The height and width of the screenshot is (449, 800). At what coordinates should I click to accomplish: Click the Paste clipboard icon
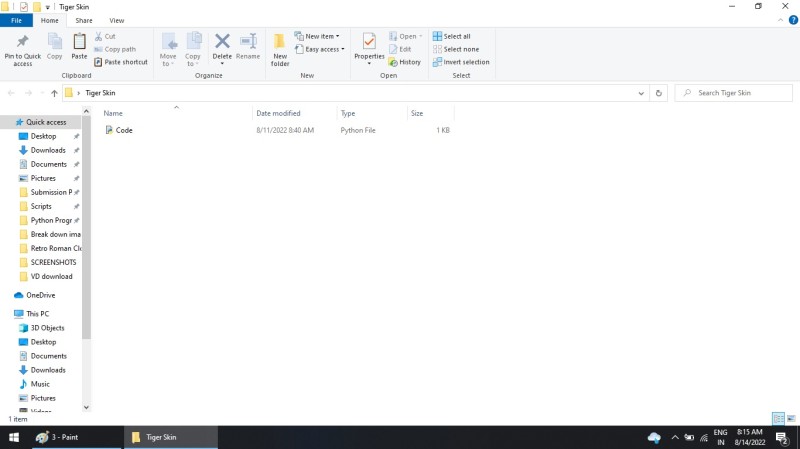(x=79, y=41)
